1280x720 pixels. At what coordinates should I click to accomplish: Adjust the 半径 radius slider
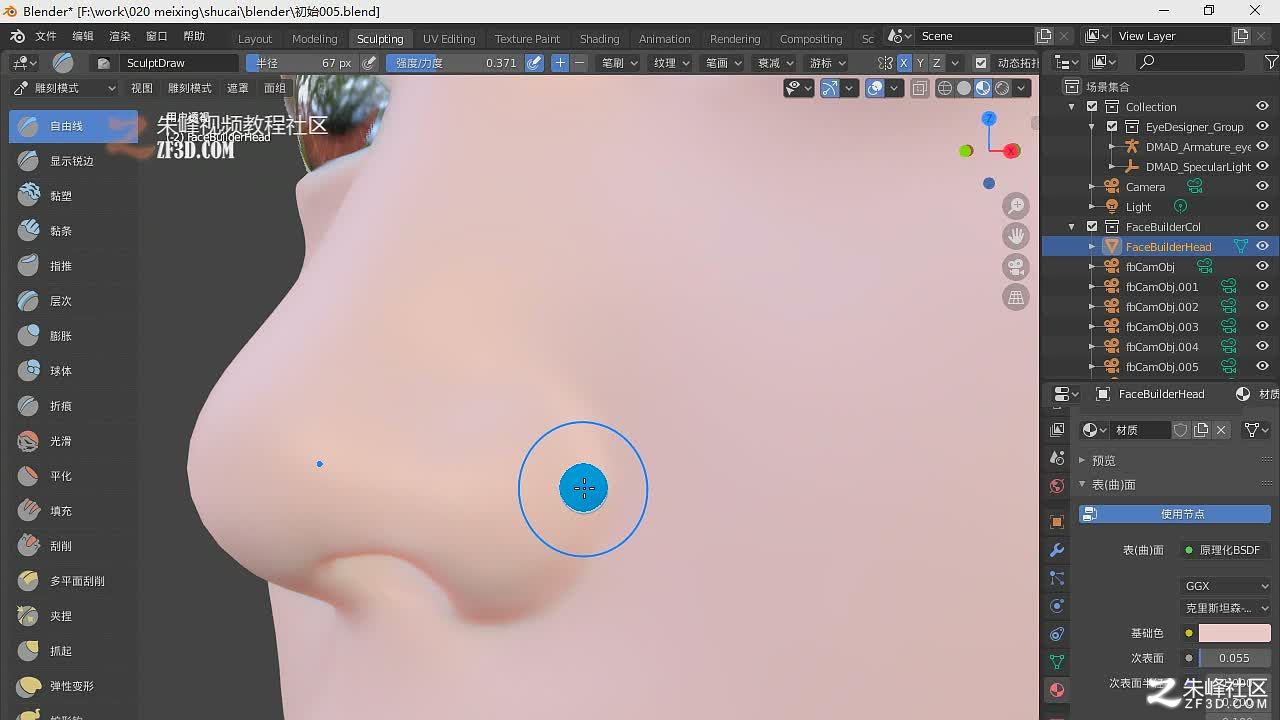pyautogui.click(x=301, y=63)
